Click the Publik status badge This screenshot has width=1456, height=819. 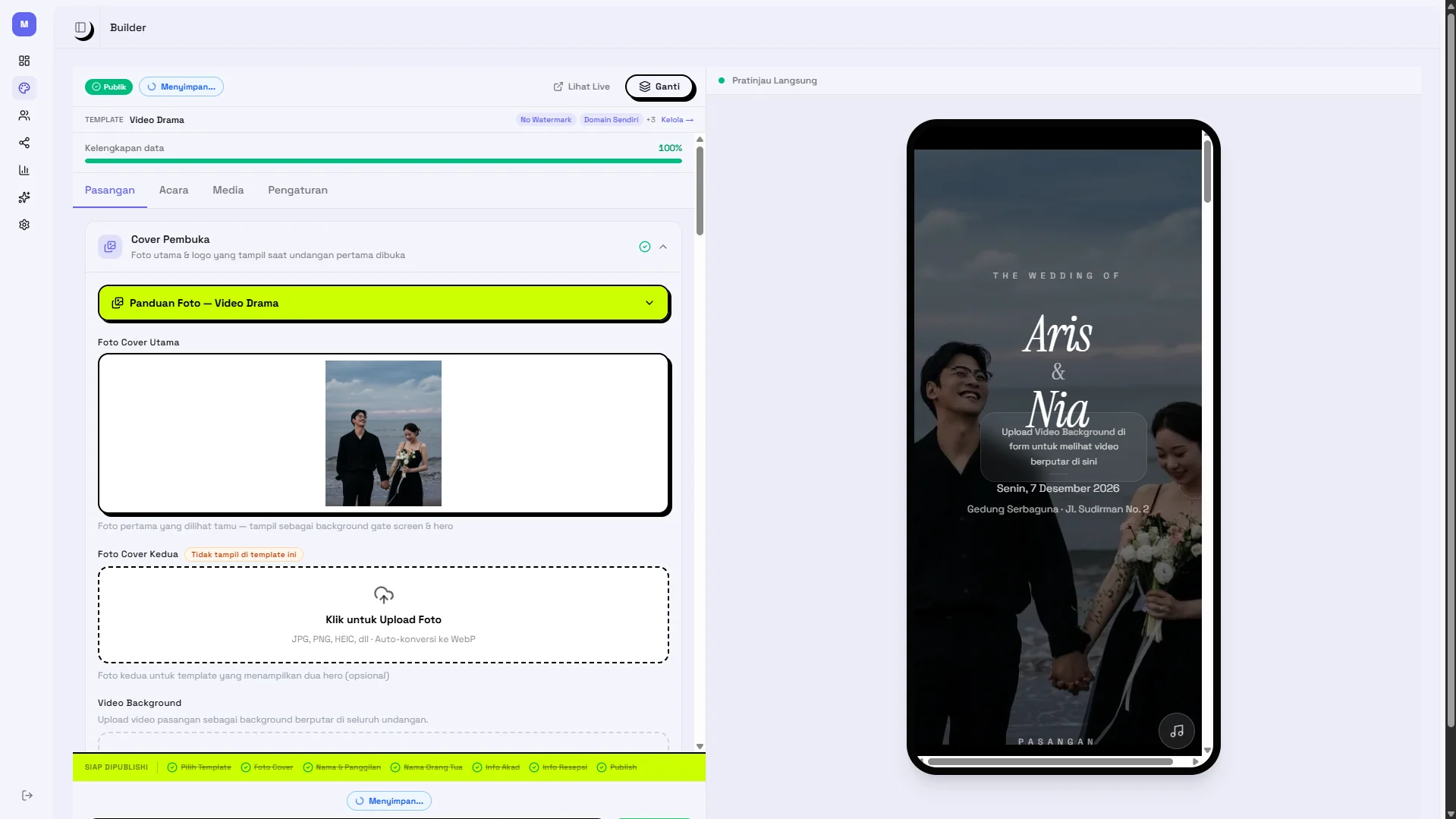pyautogui.click(x=109, y=87)
